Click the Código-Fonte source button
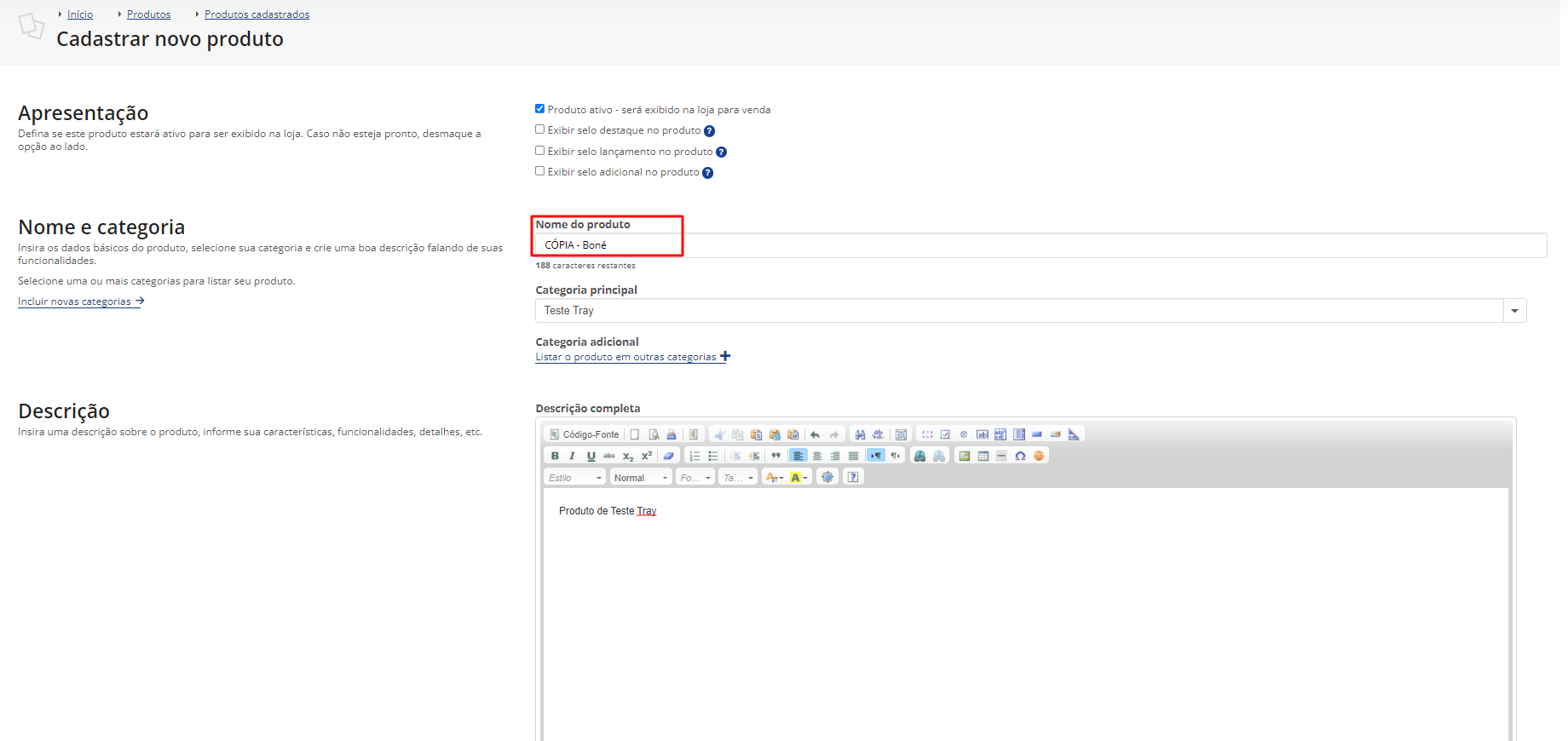This screenshot has height=741, width=1568. [584, 434]
